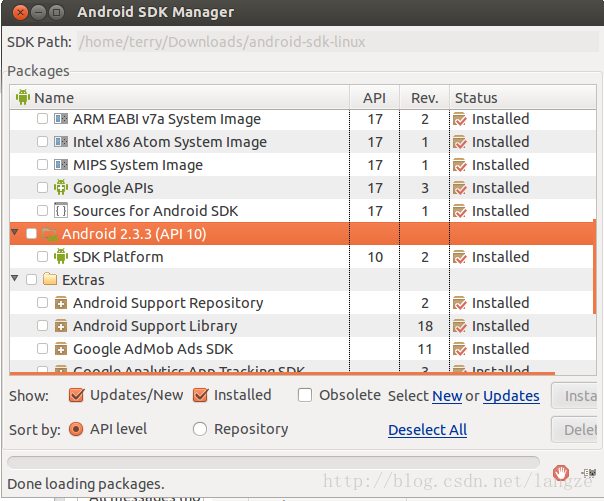Viewport: 604px width, 501px height.
Task: Click the Google AdMob Ads SDK package icon
Action: 61,349
